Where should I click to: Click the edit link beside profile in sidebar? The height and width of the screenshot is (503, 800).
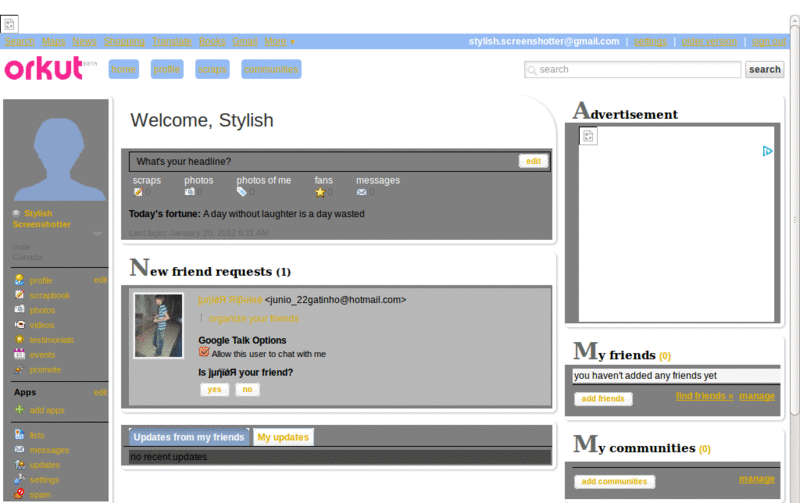tap(101, 280)
